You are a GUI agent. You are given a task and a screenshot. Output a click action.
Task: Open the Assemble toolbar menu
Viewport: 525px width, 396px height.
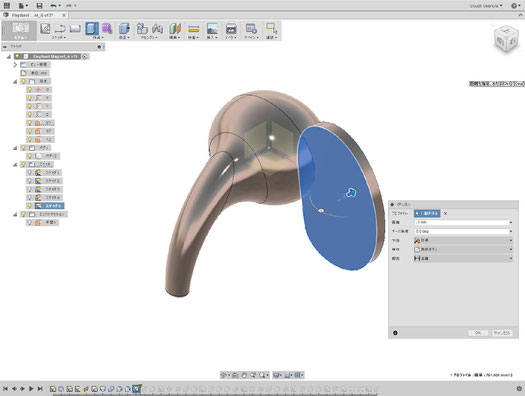coord(149,37)
